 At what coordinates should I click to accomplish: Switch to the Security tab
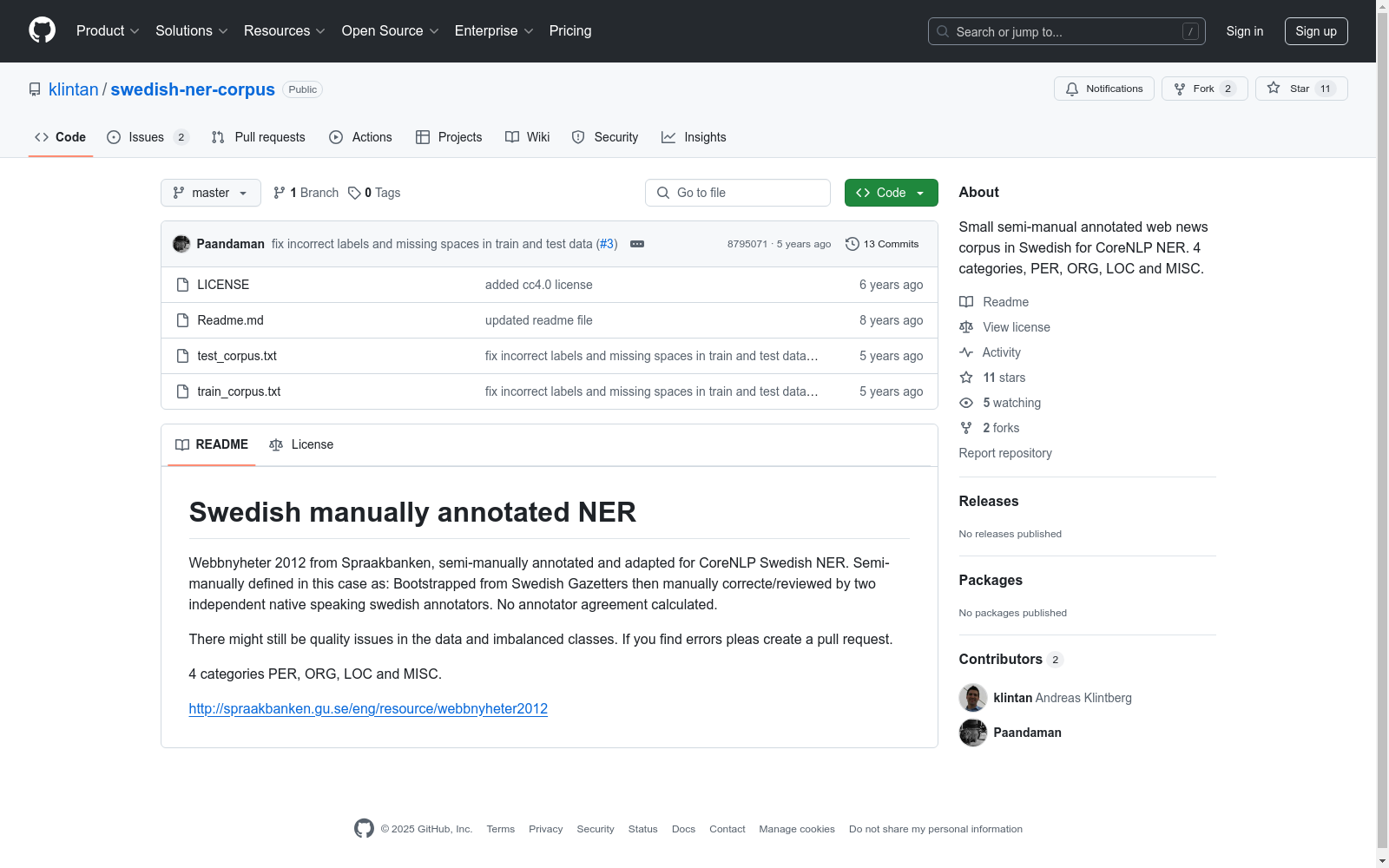[605, 137]
